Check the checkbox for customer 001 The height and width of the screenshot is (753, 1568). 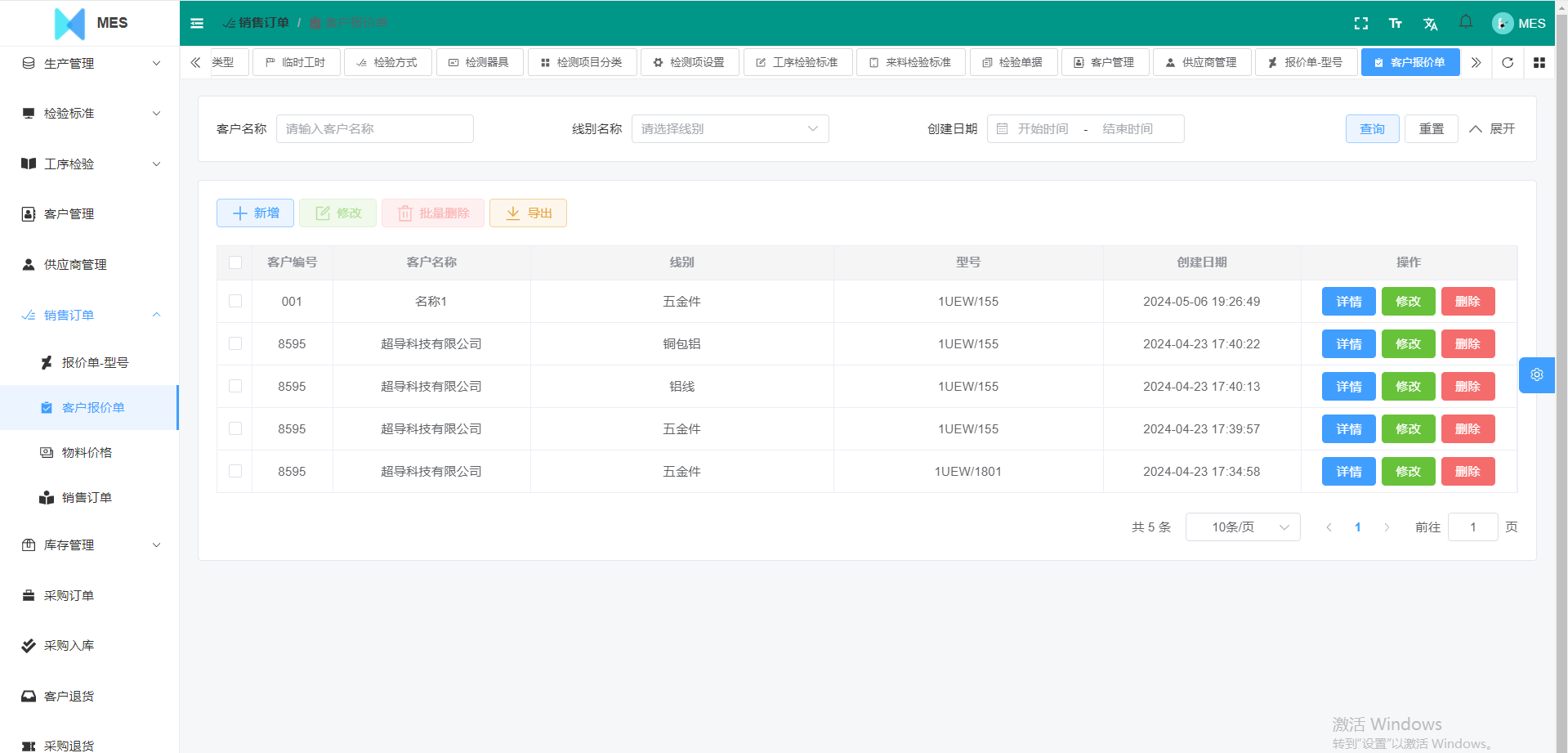tap(235, 301)
